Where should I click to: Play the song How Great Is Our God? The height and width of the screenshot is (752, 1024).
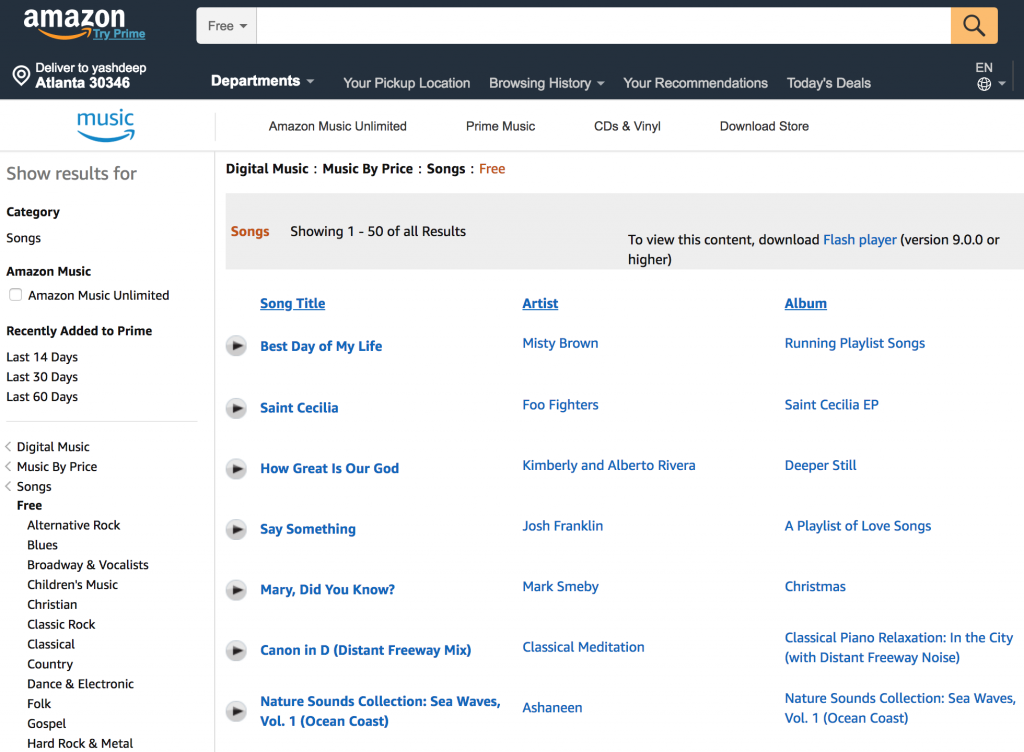tap(236, 469)
